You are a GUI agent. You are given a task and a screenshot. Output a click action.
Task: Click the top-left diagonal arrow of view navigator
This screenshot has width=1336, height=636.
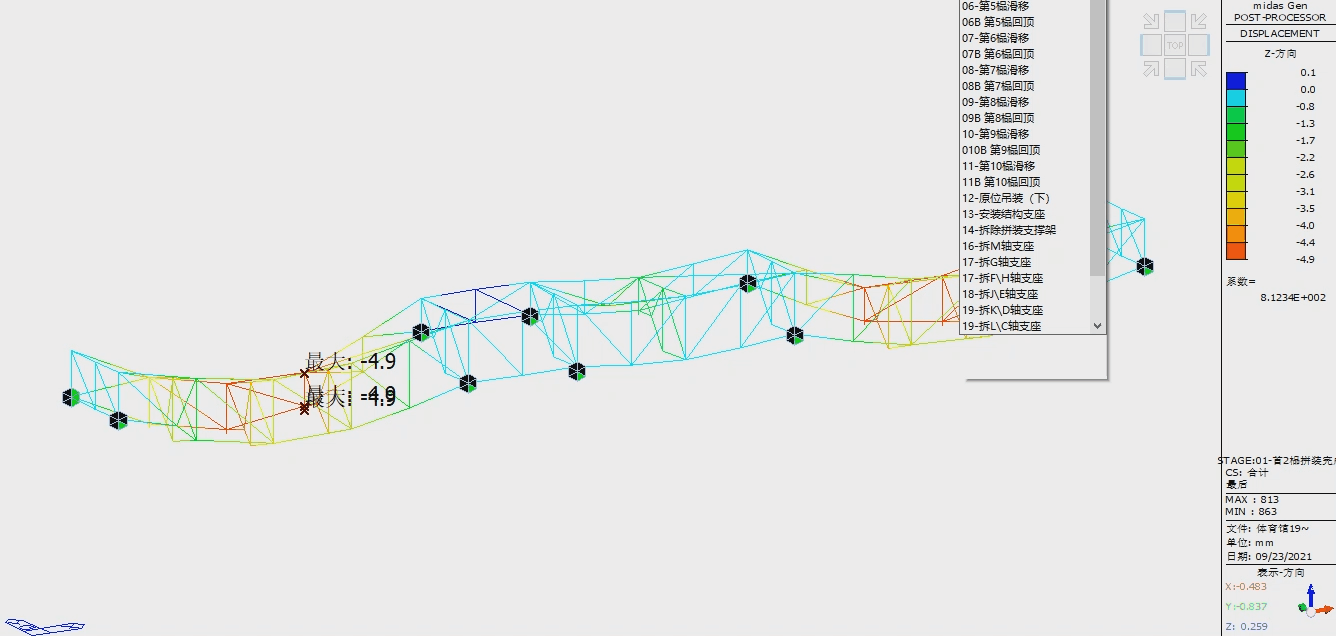[x=1152, y=22]
